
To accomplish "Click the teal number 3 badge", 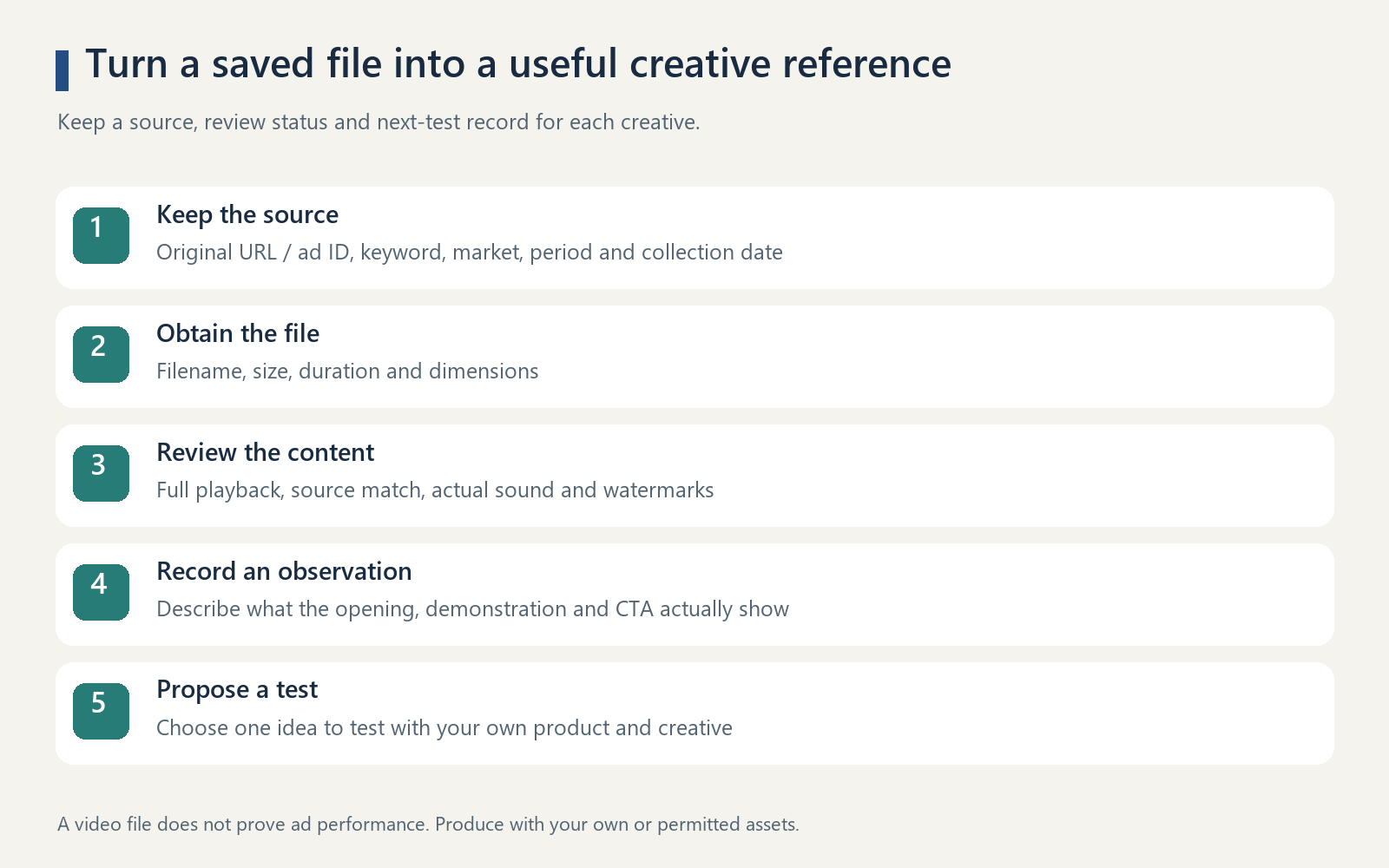I will point(101,473).
